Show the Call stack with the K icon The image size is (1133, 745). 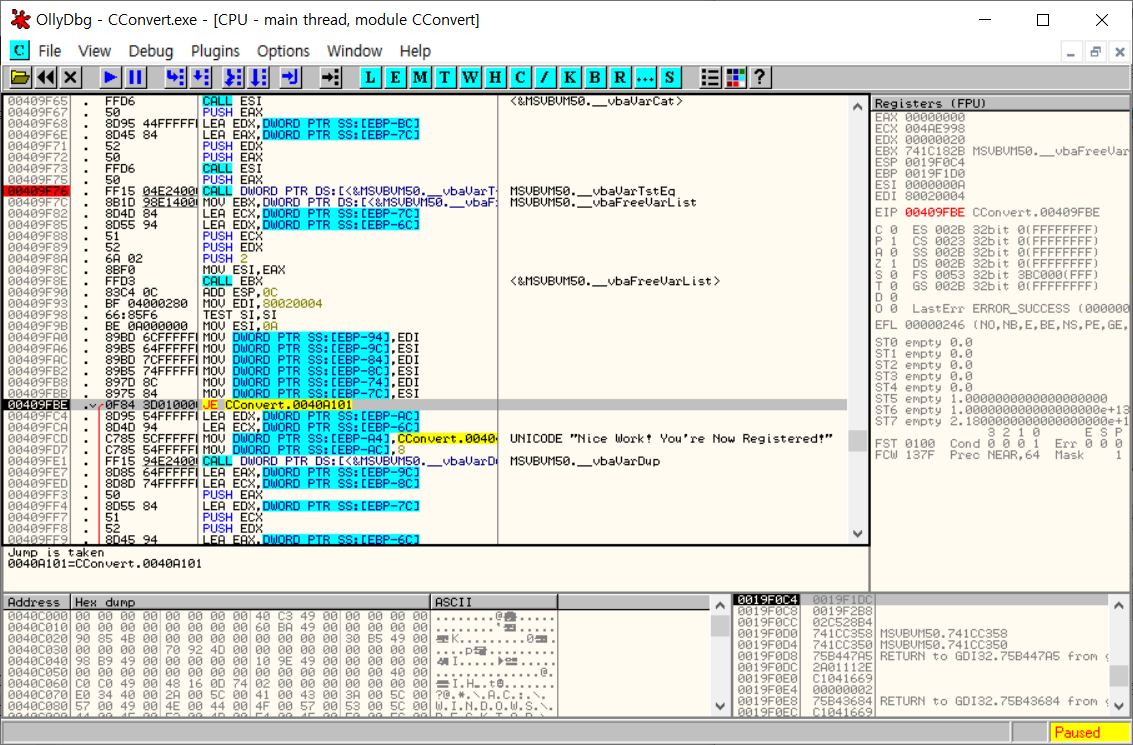tap(570, 77)
